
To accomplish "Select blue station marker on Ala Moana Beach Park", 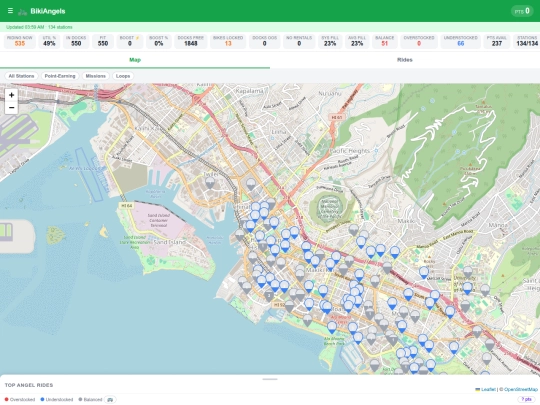I will pyautogui.click(x=332, y=328).
